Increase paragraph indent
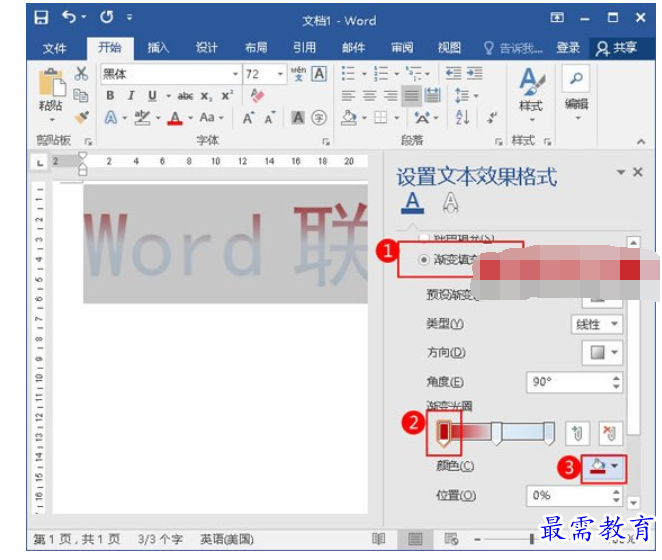Image resolution: width=662 pixels, height=560 pixels. [475, 73]
